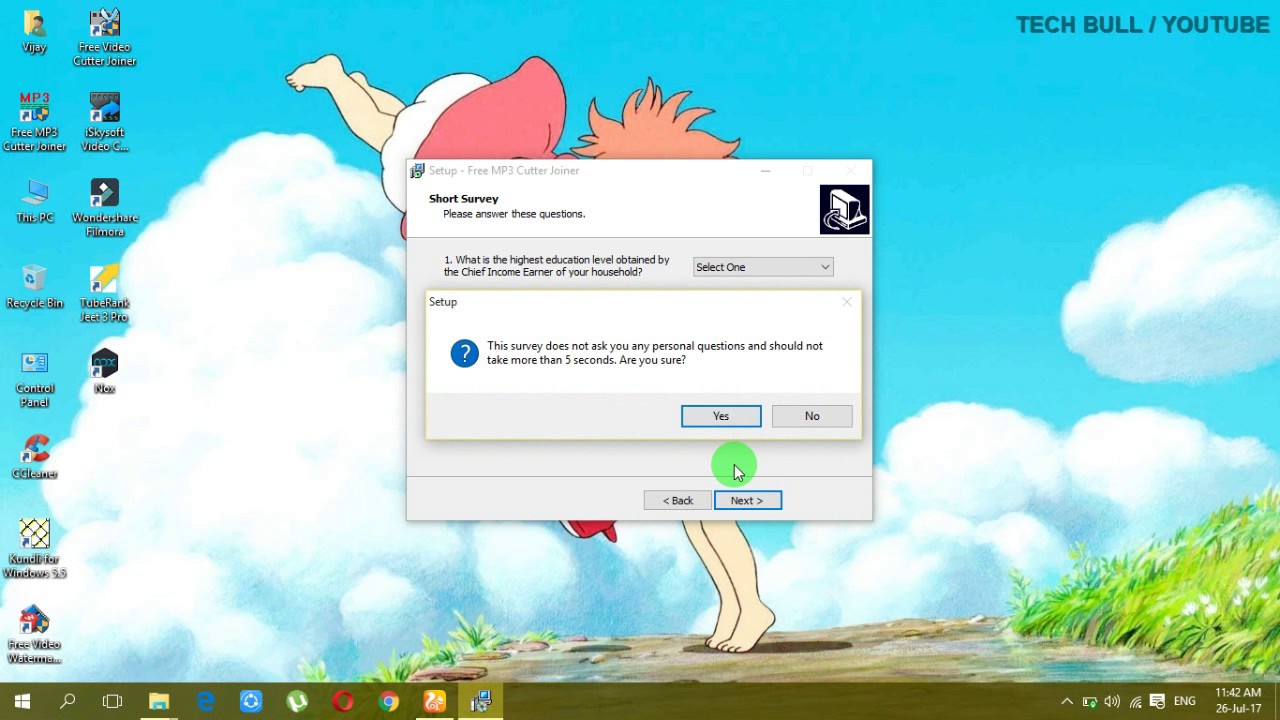1280x720 pixels.
Task: Open Free Video Cutter Joiner desktop shortcut
Action: coord(104,37)
